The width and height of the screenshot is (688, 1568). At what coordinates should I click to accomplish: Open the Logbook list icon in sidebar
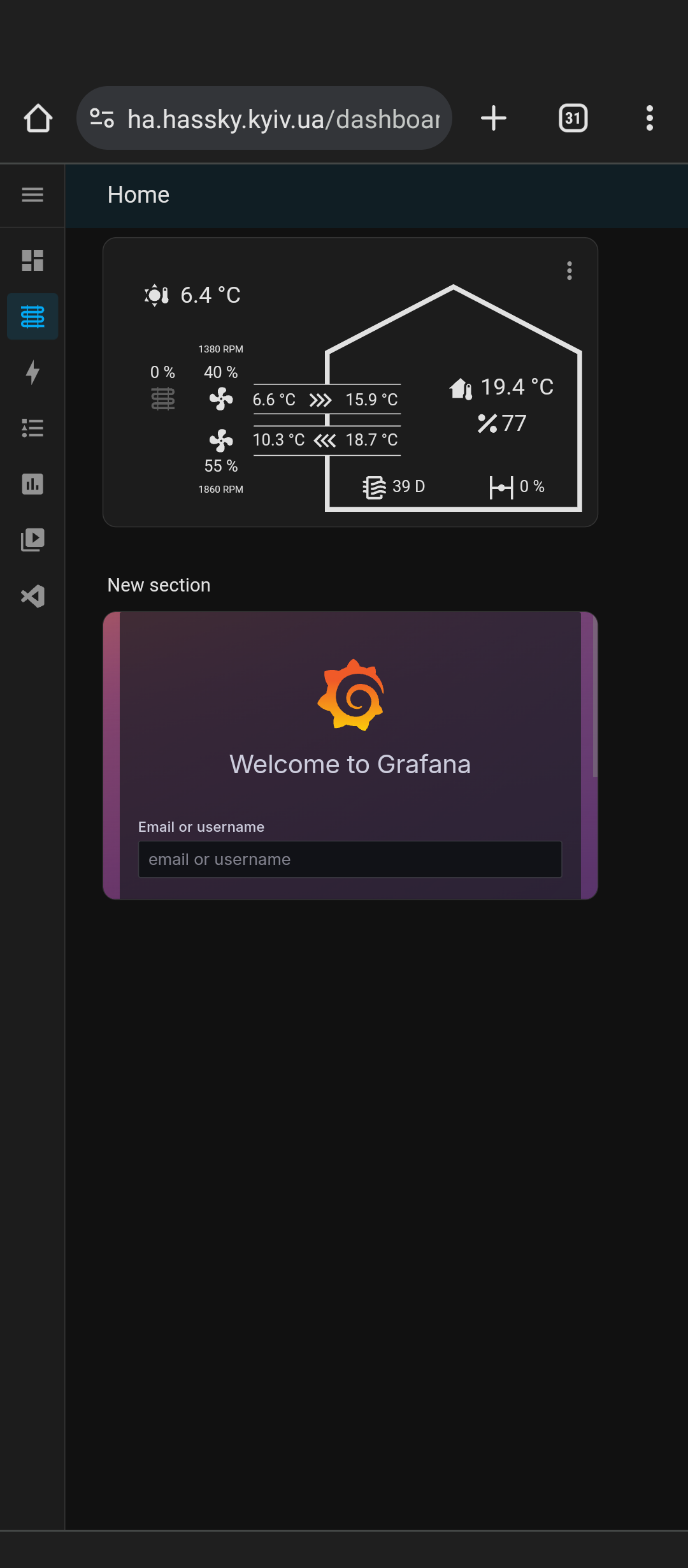[x=32, y=428]
